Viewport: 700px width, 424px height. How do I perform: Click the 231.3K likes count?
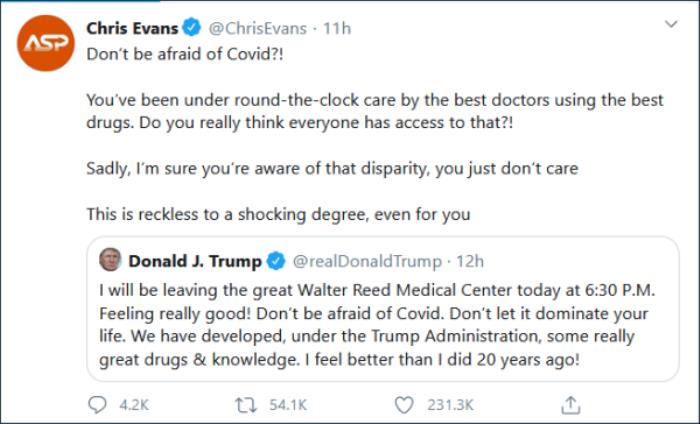point(452,405)
